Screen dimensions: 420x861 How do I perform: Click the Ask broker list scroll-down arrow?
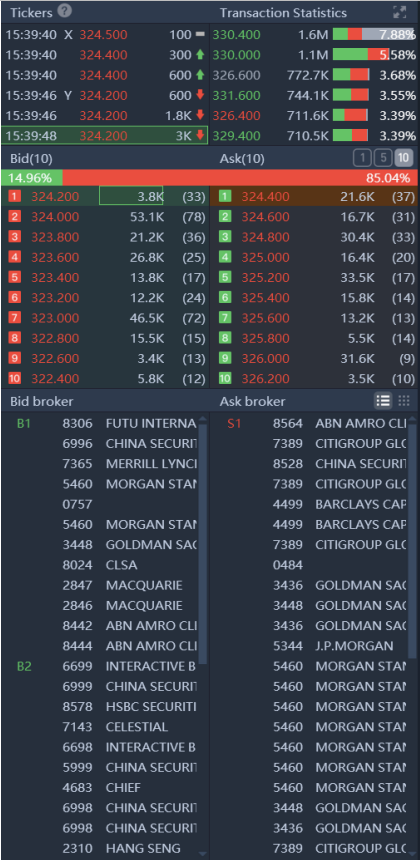(x=413, y=854)
